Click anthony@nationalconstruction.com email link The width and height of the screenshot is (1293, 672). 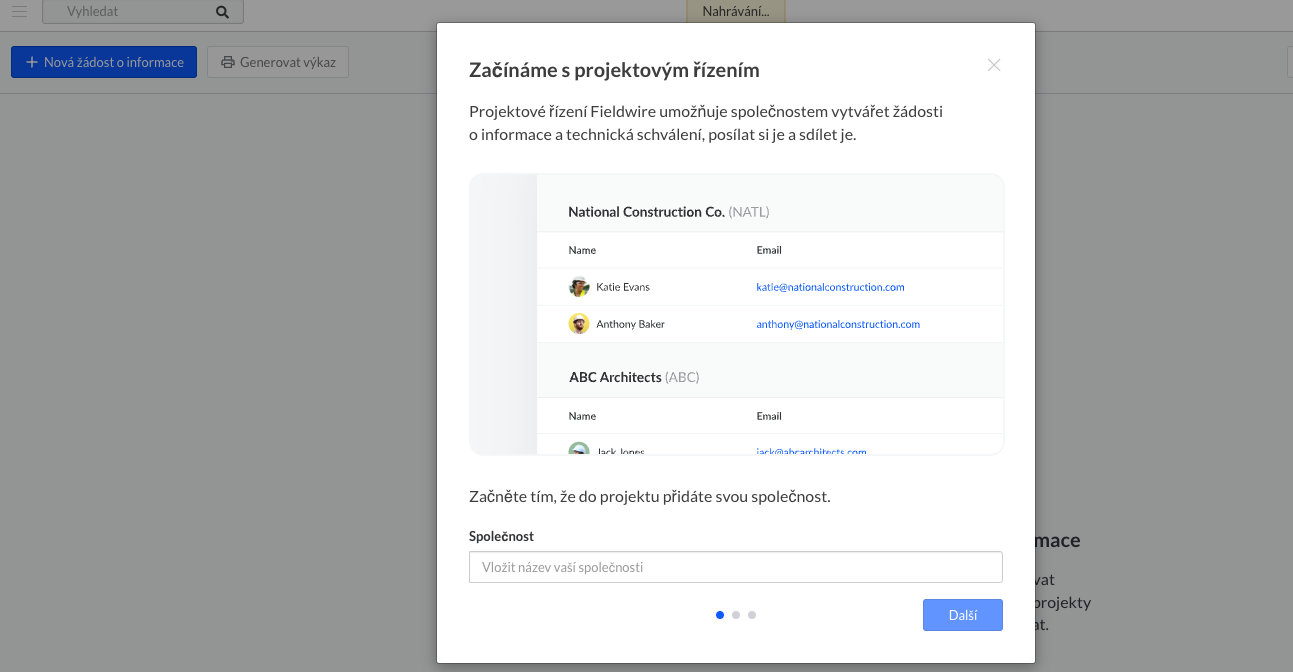(x=838, y=324)
